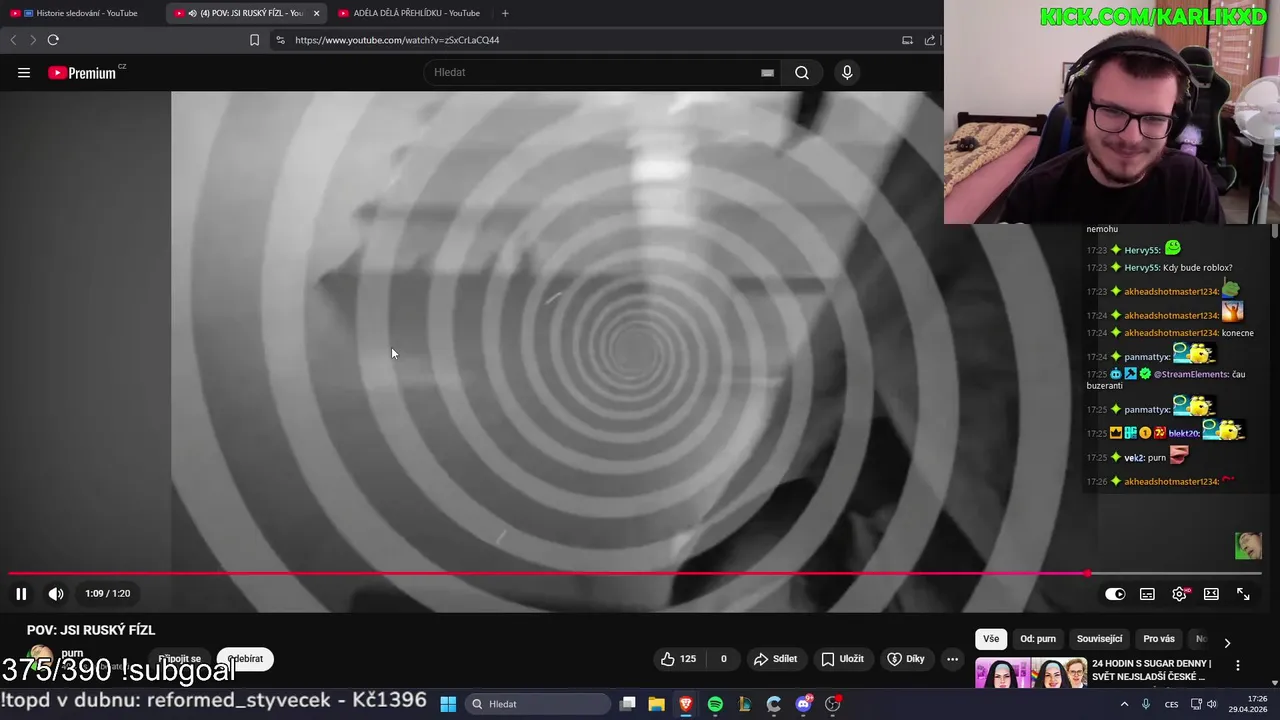
Task: Enter fullscreen mode
Action: click(1243, 594)
